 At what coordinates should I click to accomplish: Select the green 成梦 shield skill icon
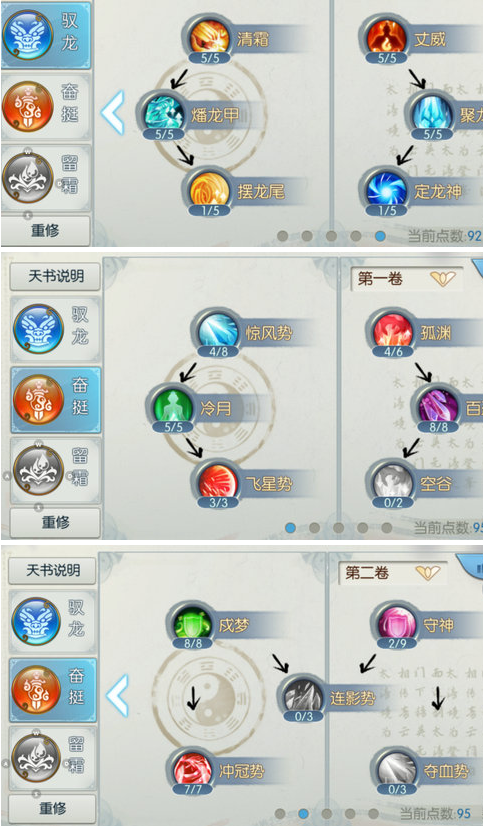193,625
